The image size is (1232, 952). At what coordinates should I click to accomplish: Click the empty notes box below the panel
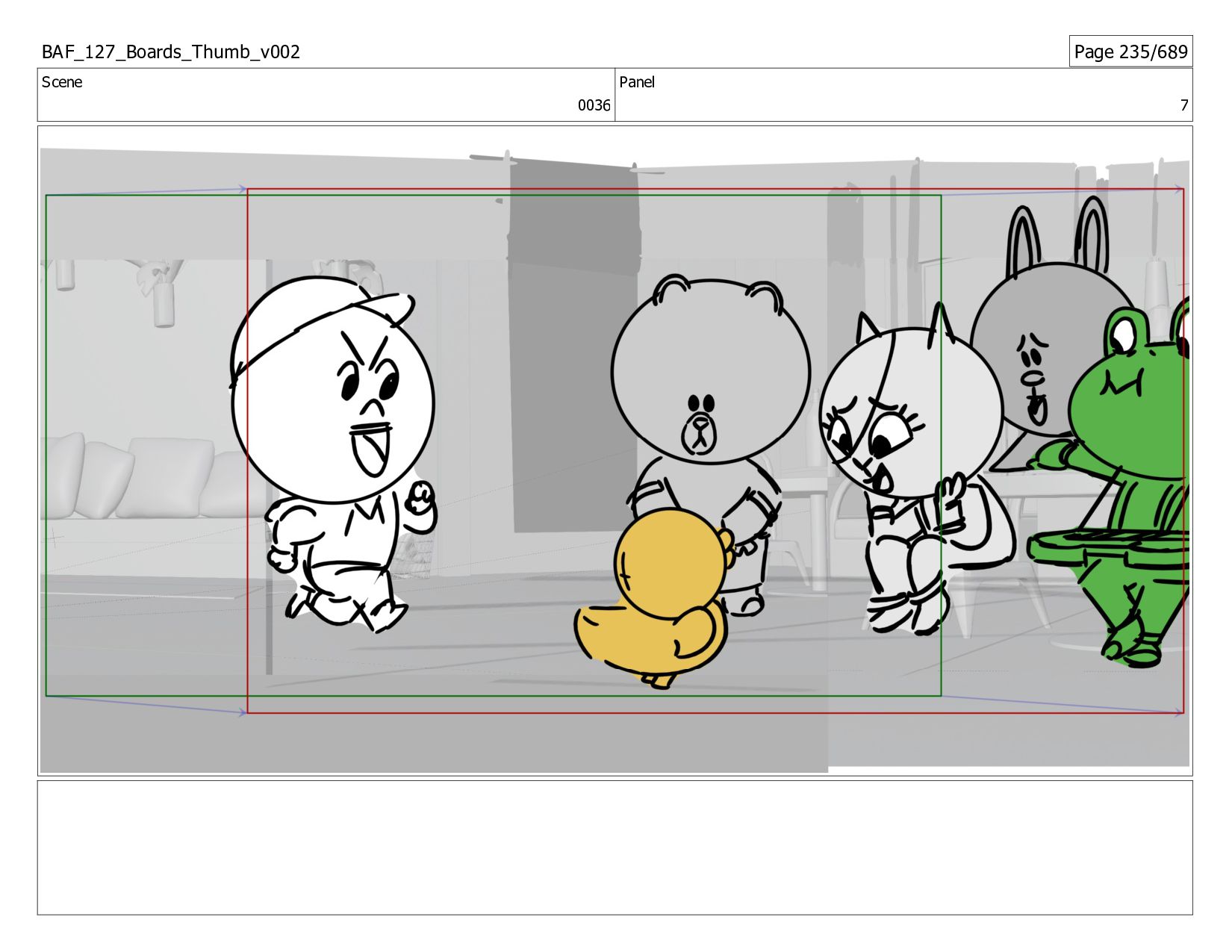coord(615,847)
